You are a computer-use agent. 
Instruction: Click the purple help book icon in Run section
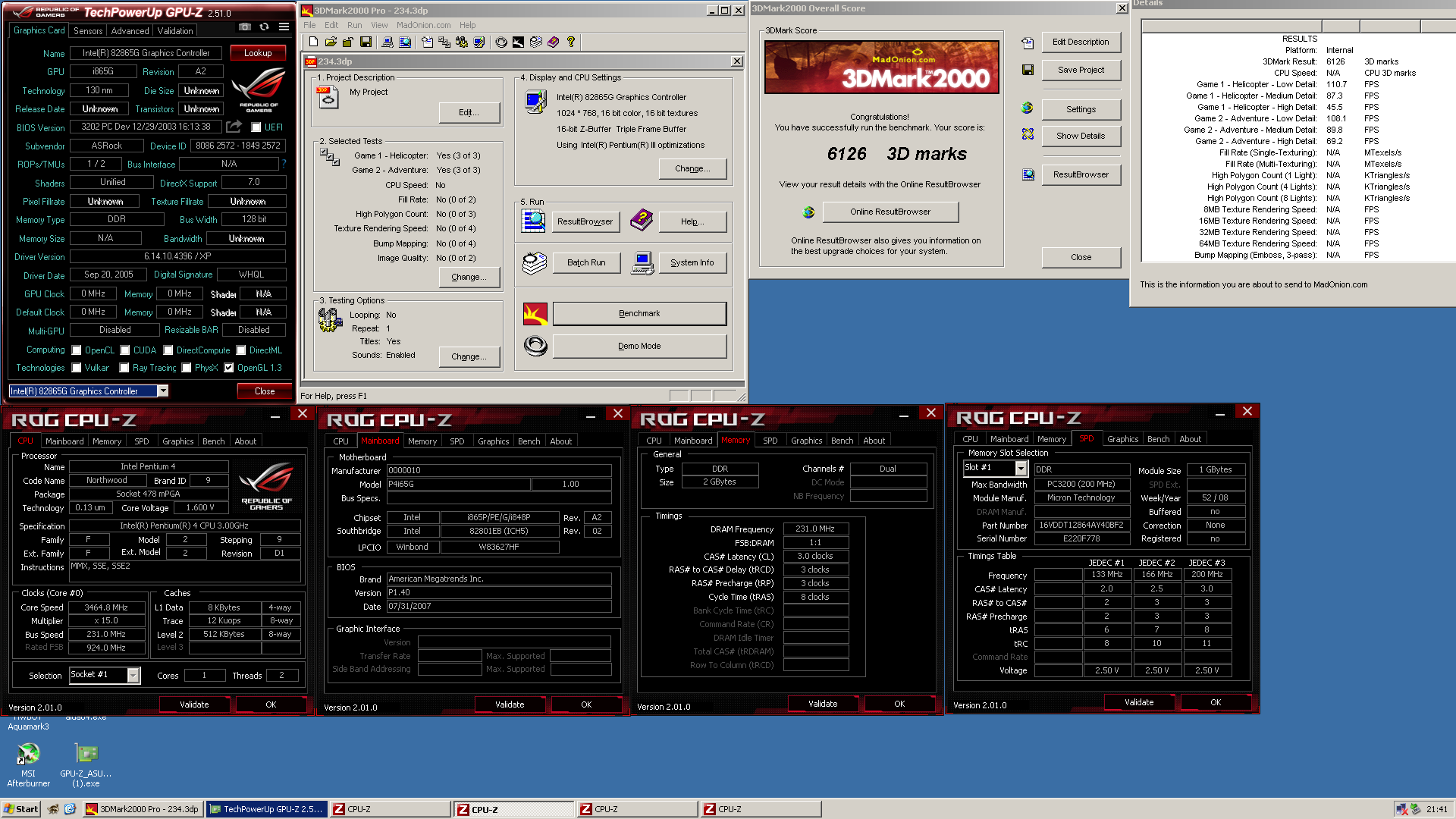click(642, 221)
